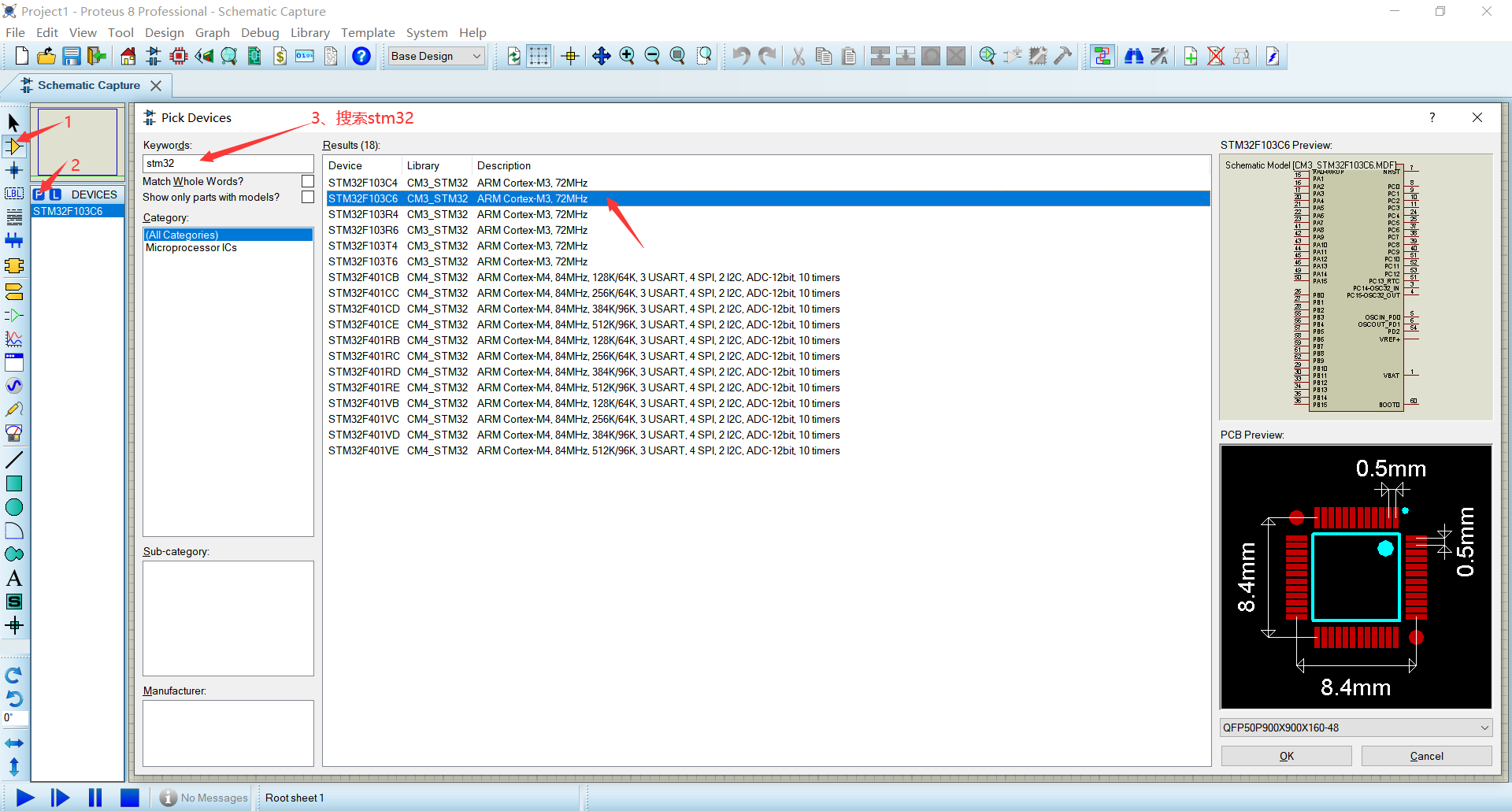The width and height of the screenshot is (1512, 811).
Task: Click the Cancel button
Action: pos(1425,755)
